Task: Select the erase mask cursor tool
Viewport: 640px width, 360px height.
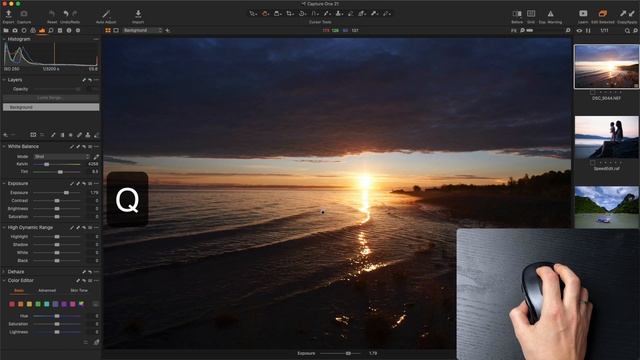Action: 350,13
